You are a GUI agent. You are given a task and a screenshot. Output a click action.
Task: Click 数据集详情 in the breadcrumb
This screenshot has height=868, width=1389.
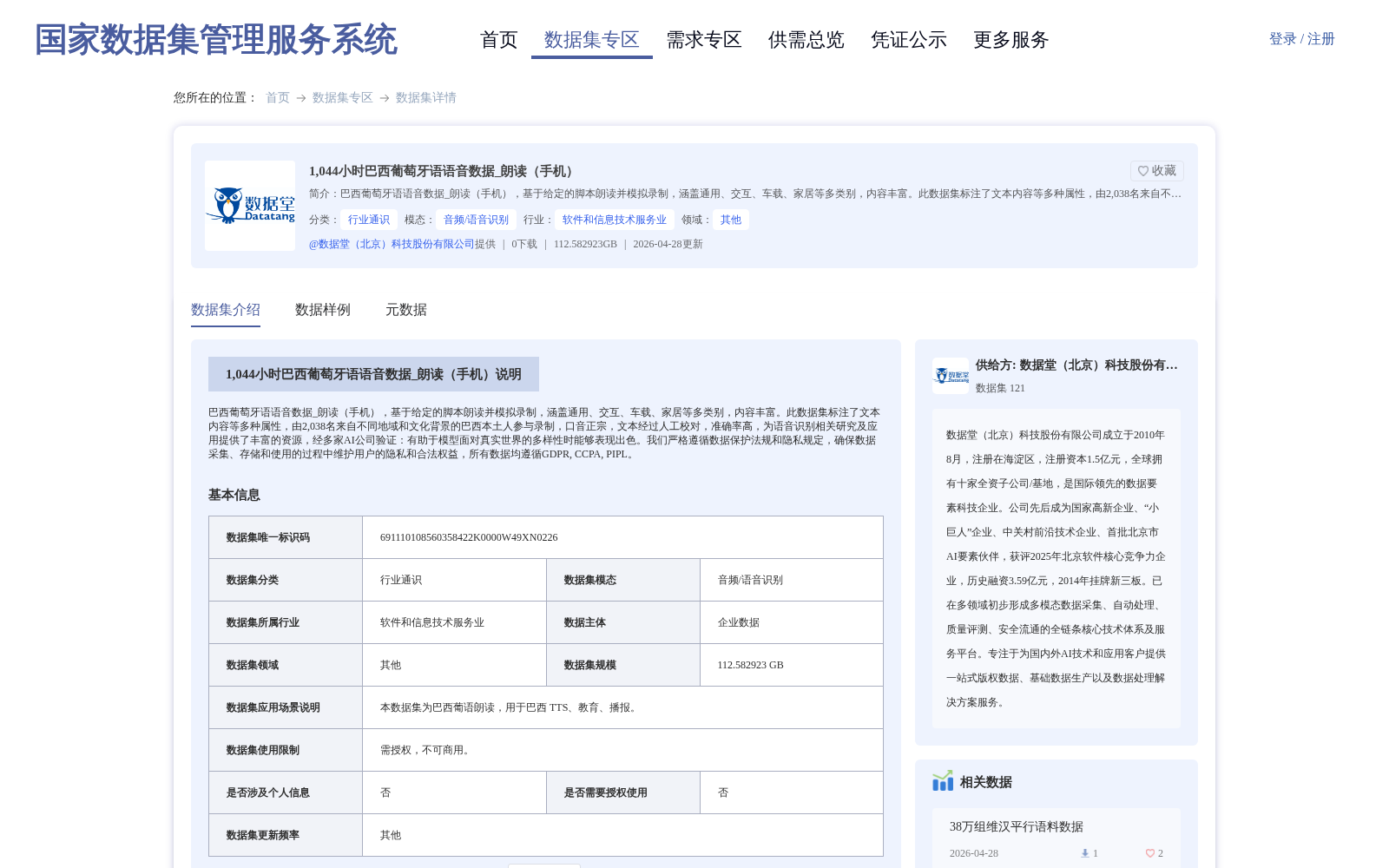point(426,98)
